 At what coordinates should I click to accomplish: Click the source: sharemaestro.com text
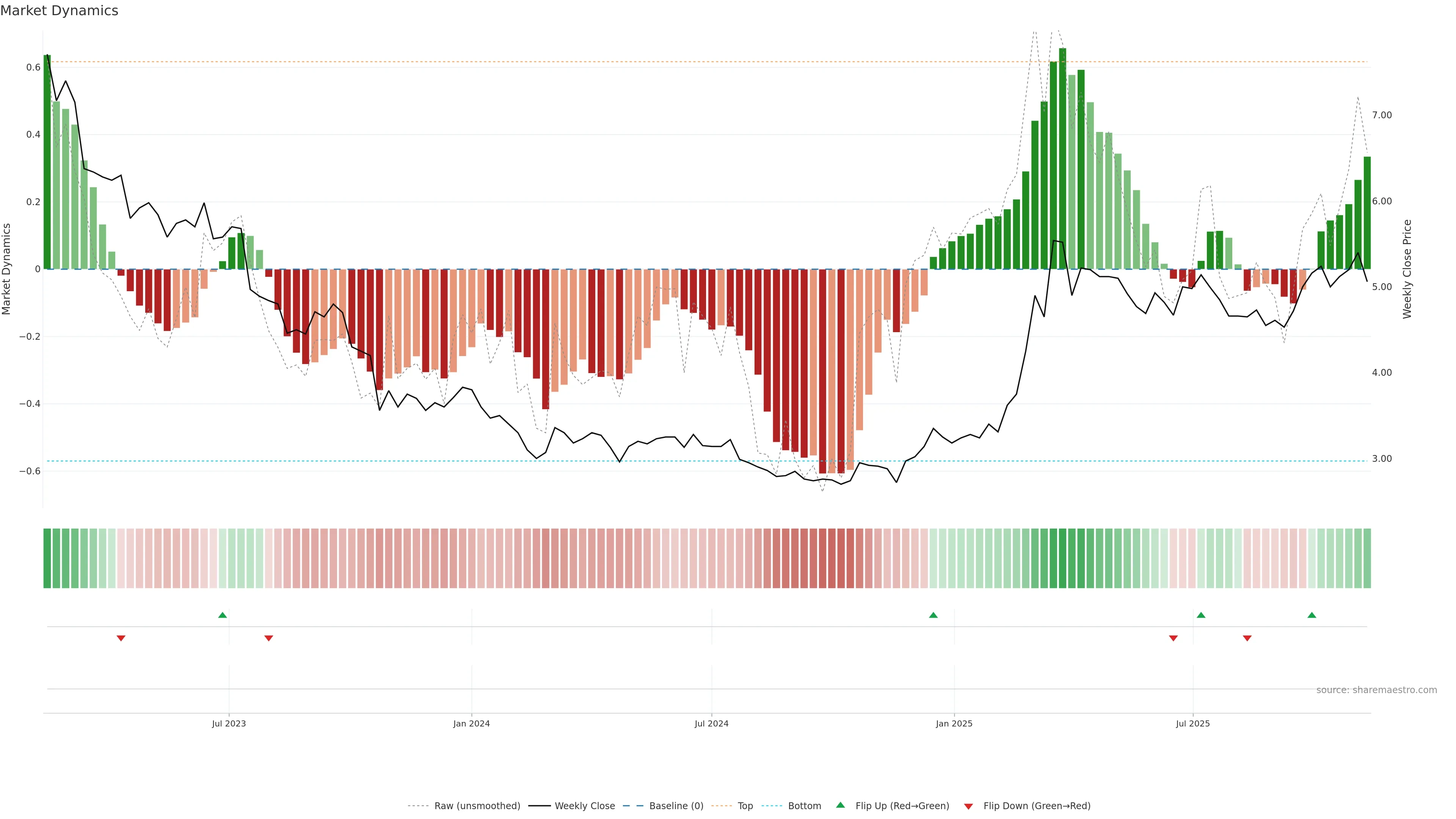(x=1376, y=690)
